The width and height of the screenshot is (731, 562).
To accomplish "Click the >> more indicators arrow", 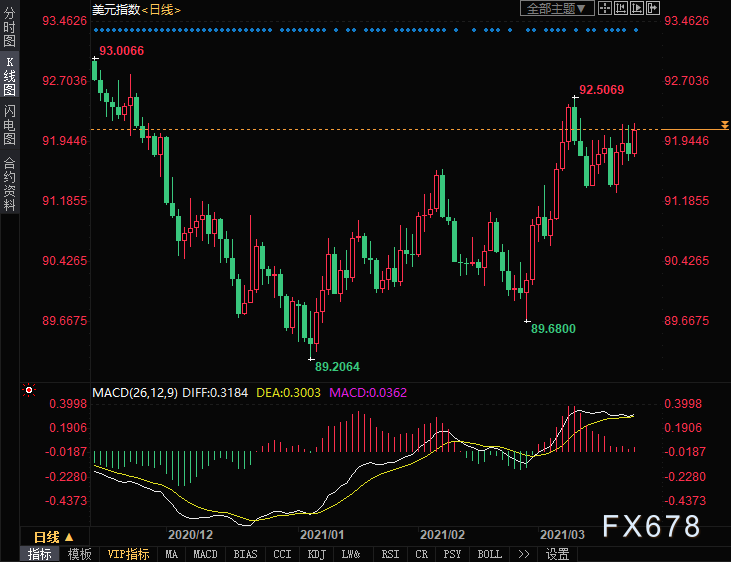I will (x=523, y=554).
